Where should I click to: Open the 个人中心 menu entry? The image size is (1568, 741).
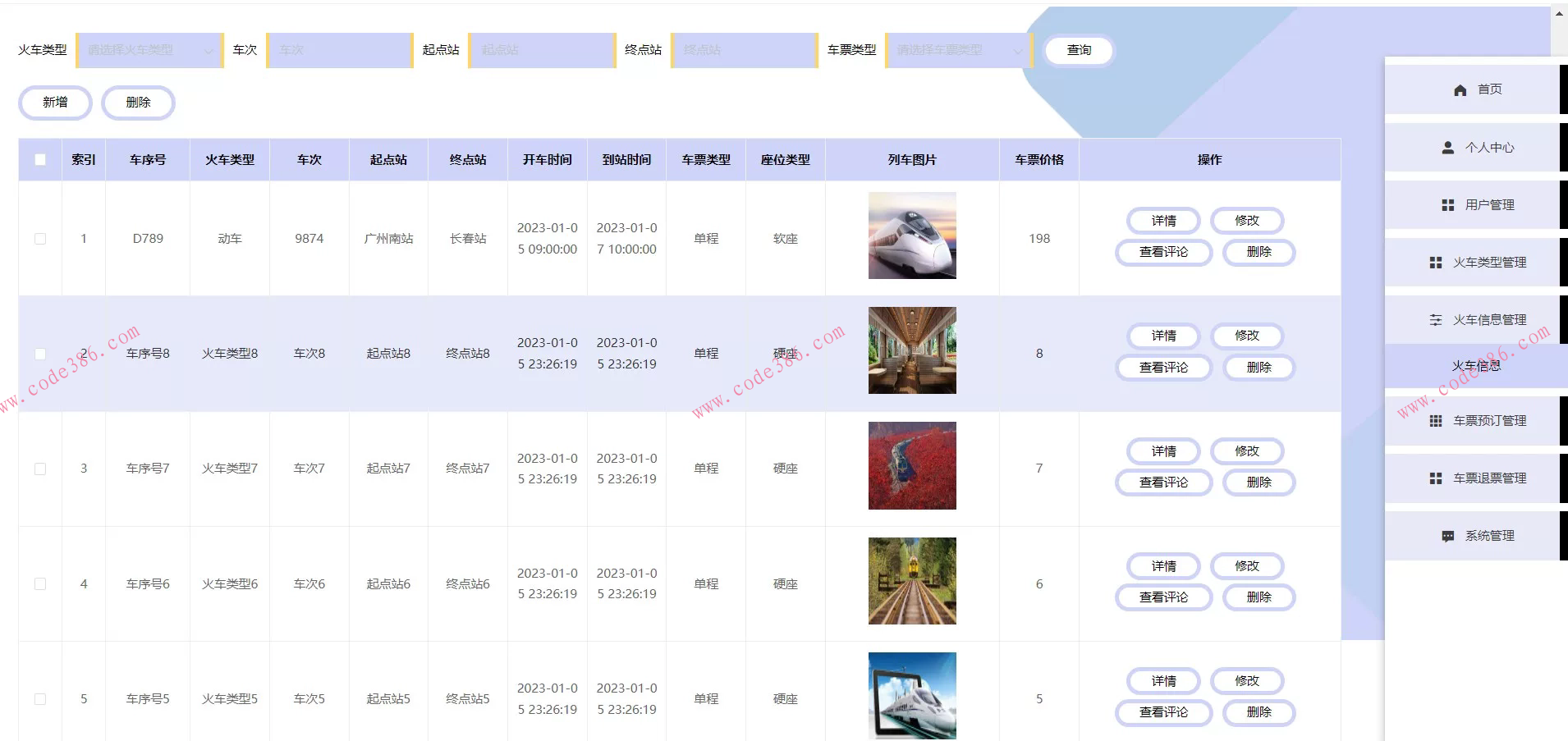[x=1488, y=148]
